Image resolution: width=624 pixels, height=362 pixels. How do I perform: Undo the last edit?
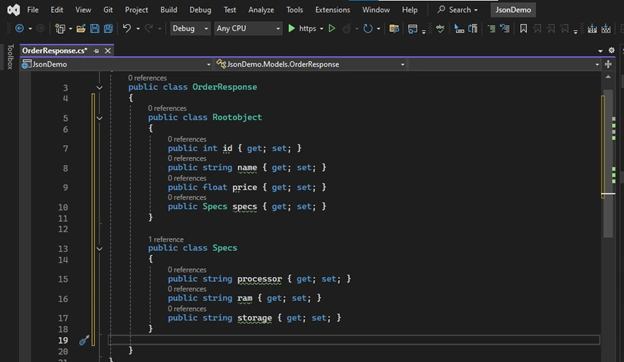[x=127, y=28]
